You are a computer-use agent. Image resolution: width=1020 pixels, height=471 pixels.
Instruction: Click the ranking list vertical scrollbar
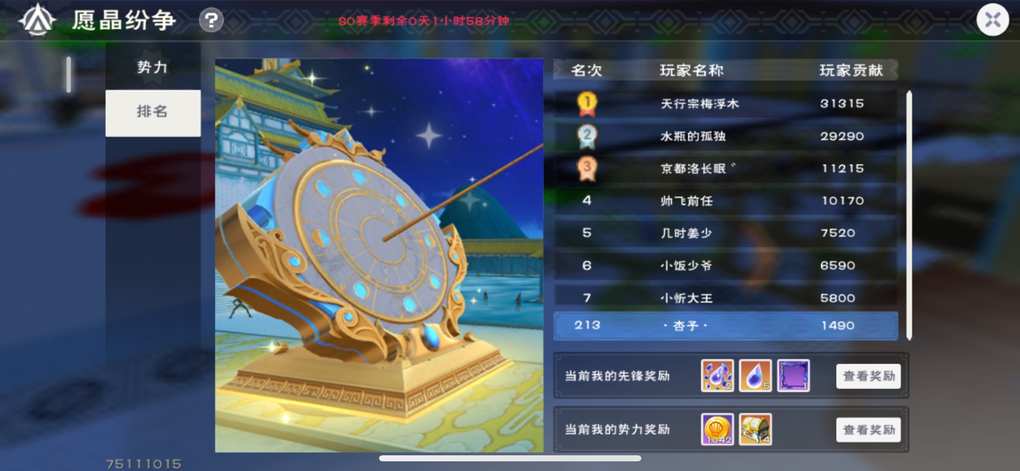(x=909, y=215)
